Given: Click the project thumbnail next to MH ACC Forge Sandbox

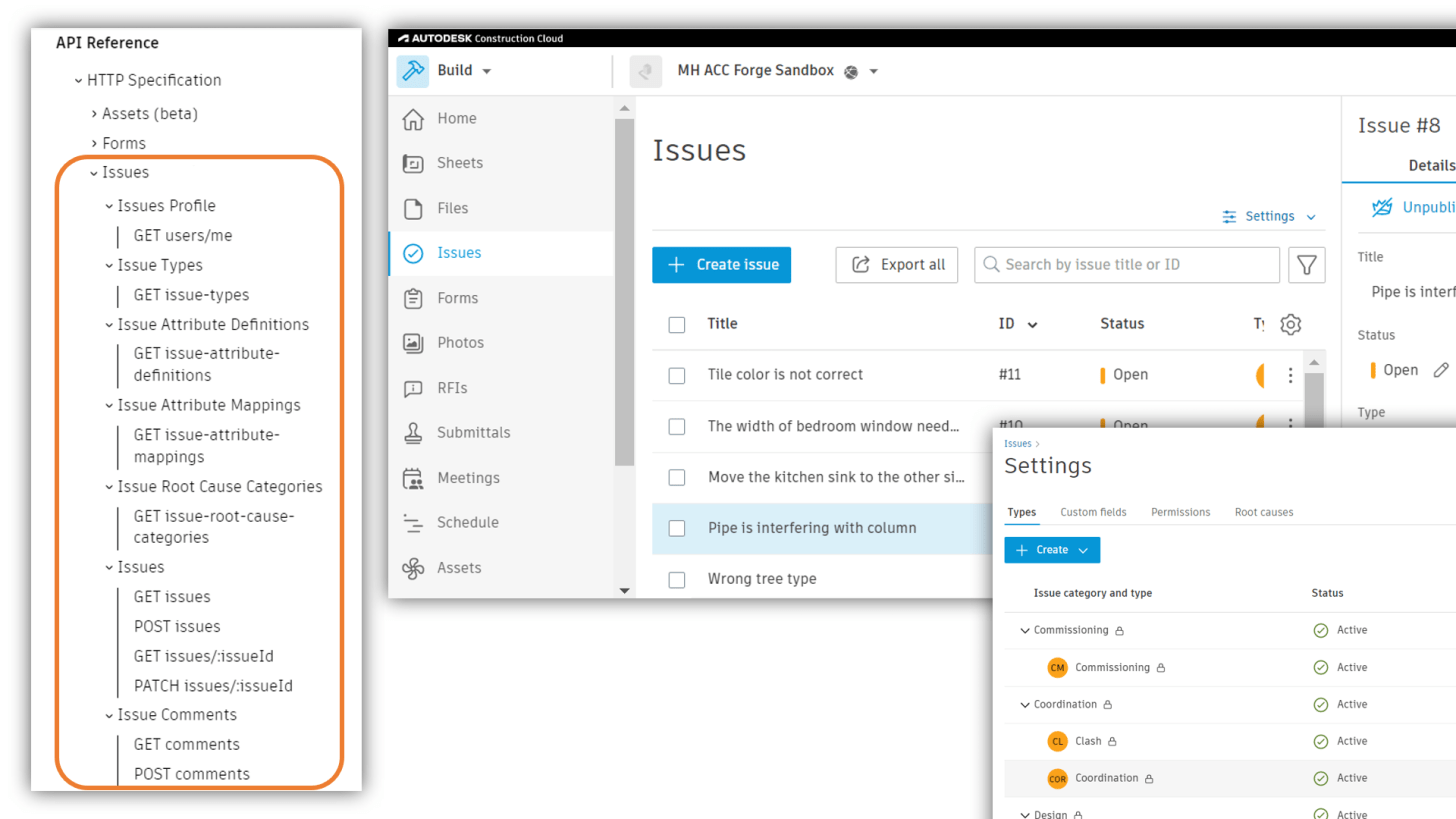Looking at the screenshot, I should (x=645, y=71).
